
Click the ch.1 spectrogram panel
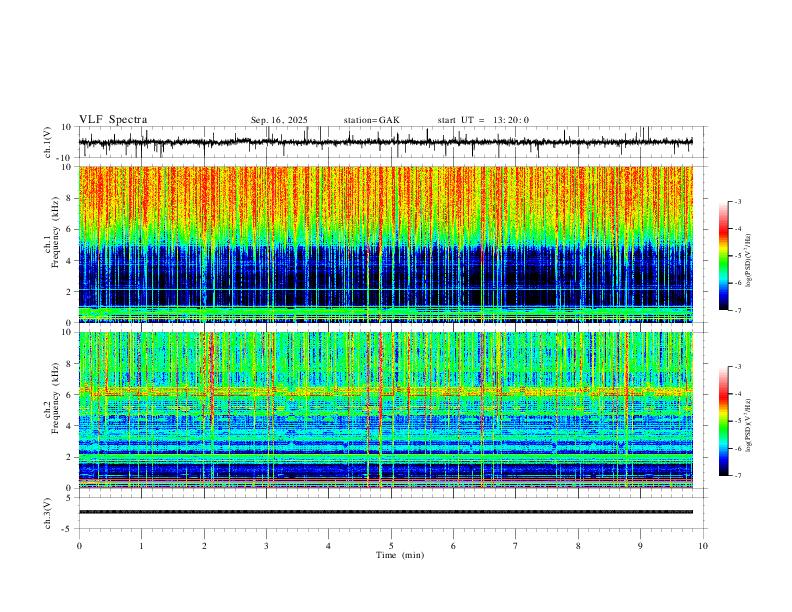pyautogui.click(x=385, y=244)
